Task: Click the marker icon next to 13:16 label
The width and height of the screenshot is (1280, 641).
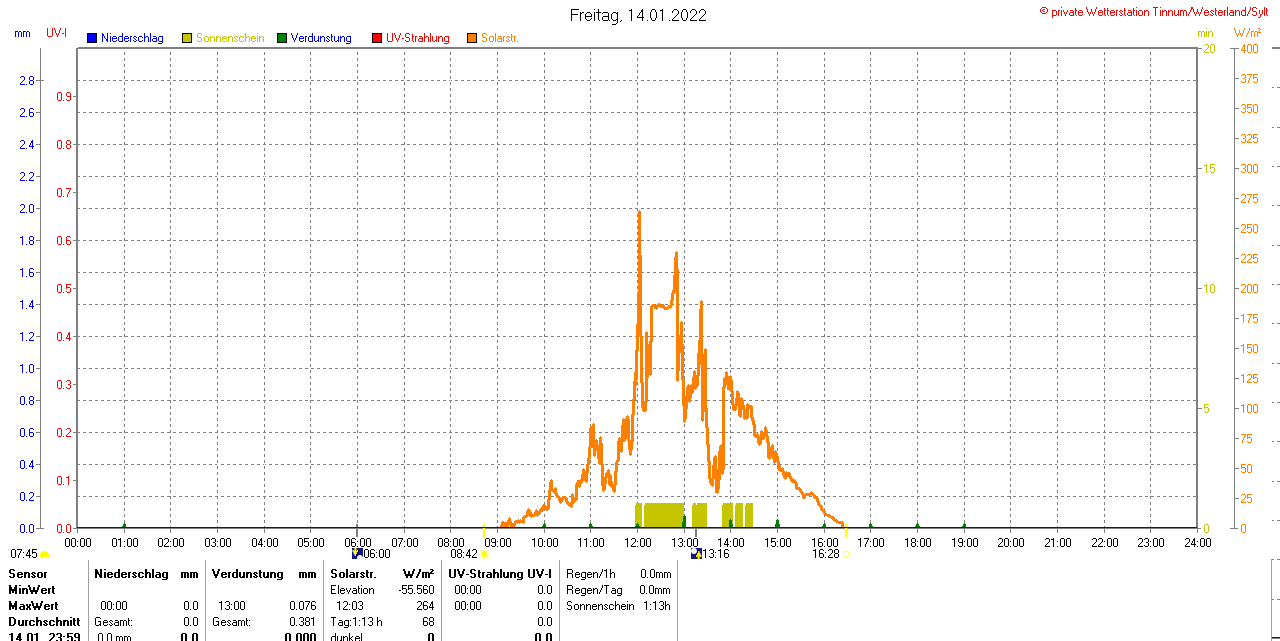Action: pyautogui.click(x=696, y=553)
